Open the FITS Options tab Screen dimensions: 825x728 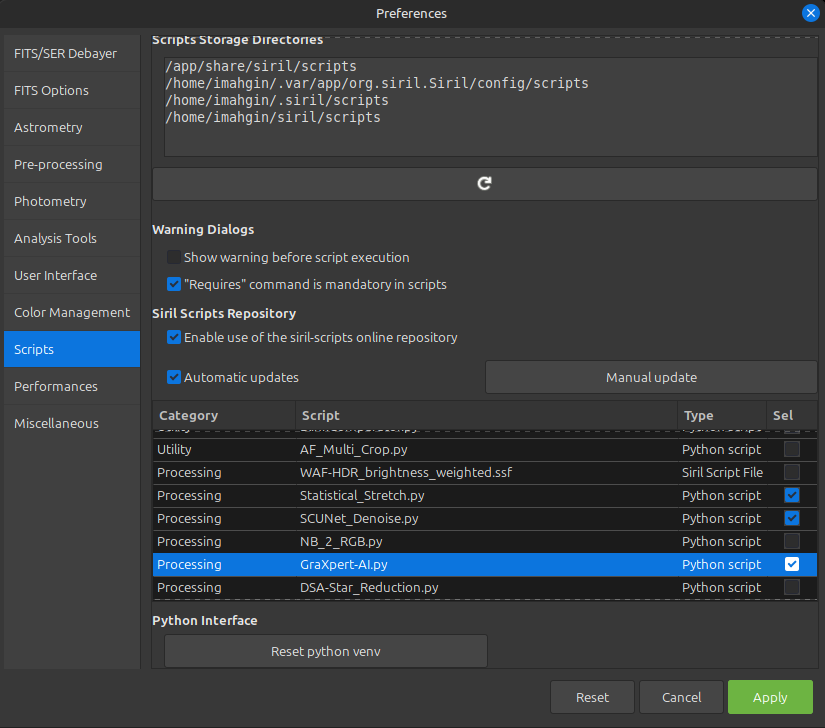[x=72, y=90]
